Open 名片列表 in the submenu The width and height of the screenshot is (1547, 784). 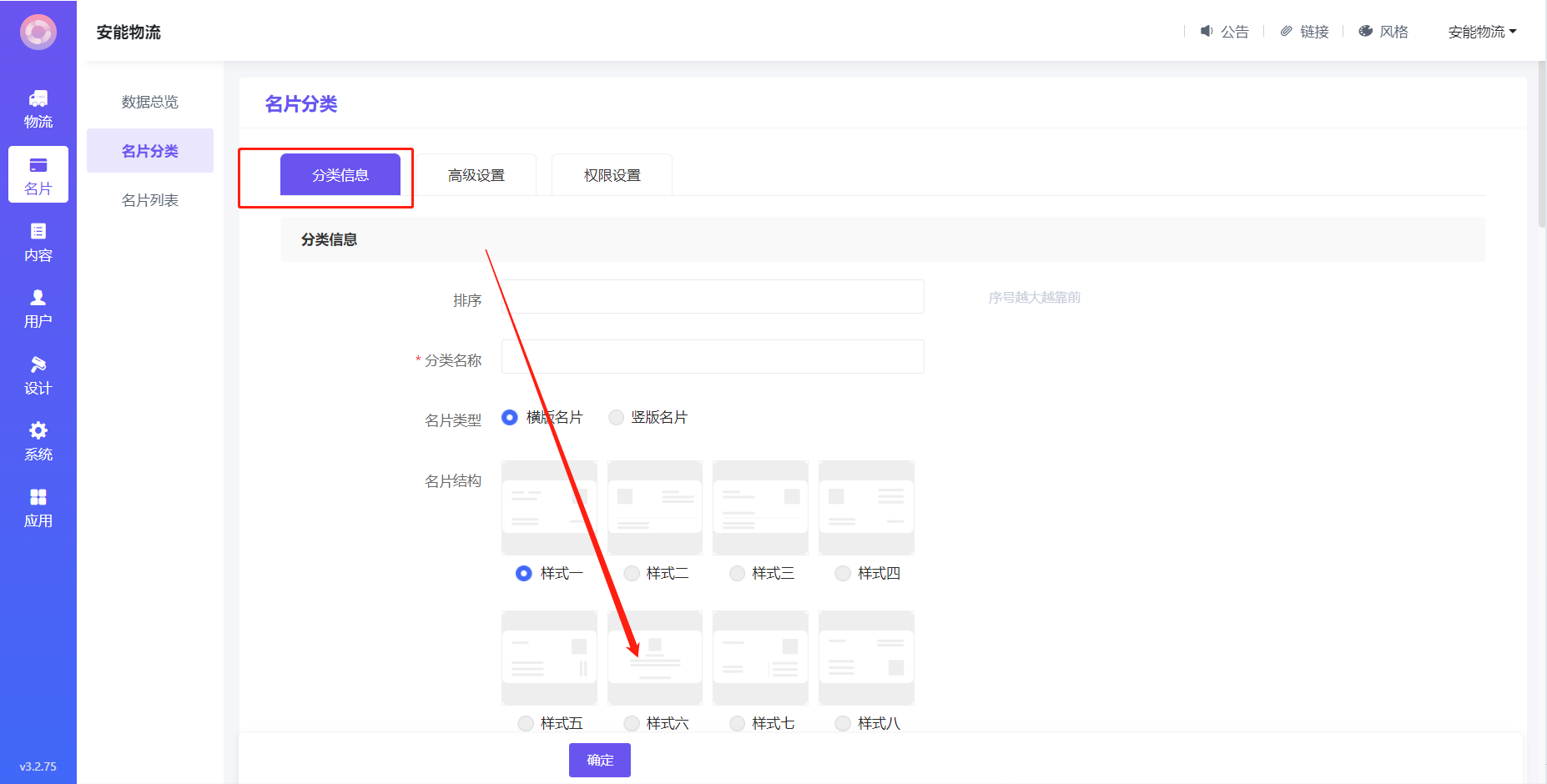tap(150, 200)
